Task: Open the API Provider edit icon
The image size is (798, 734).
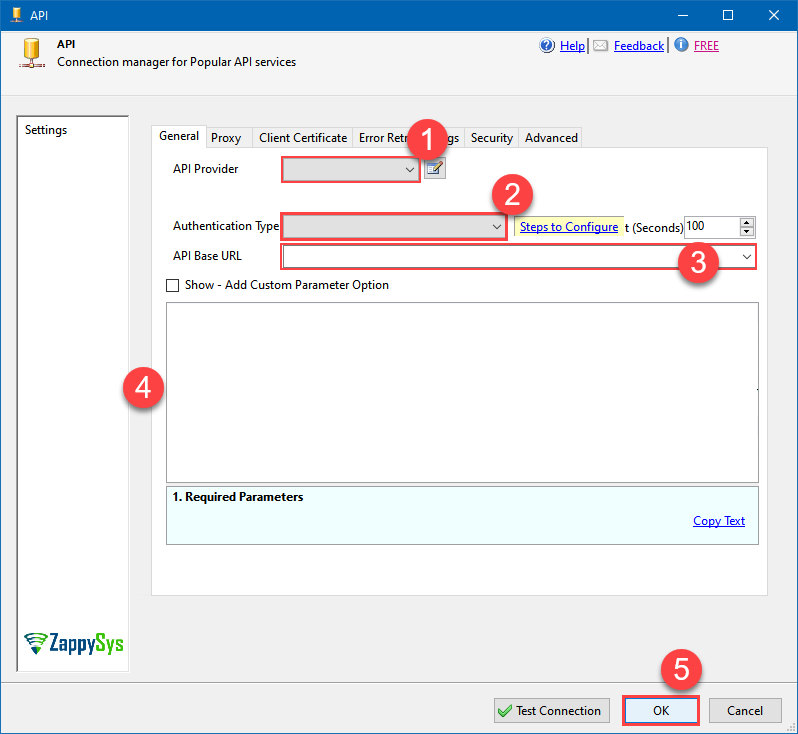Action: (435, 168)
